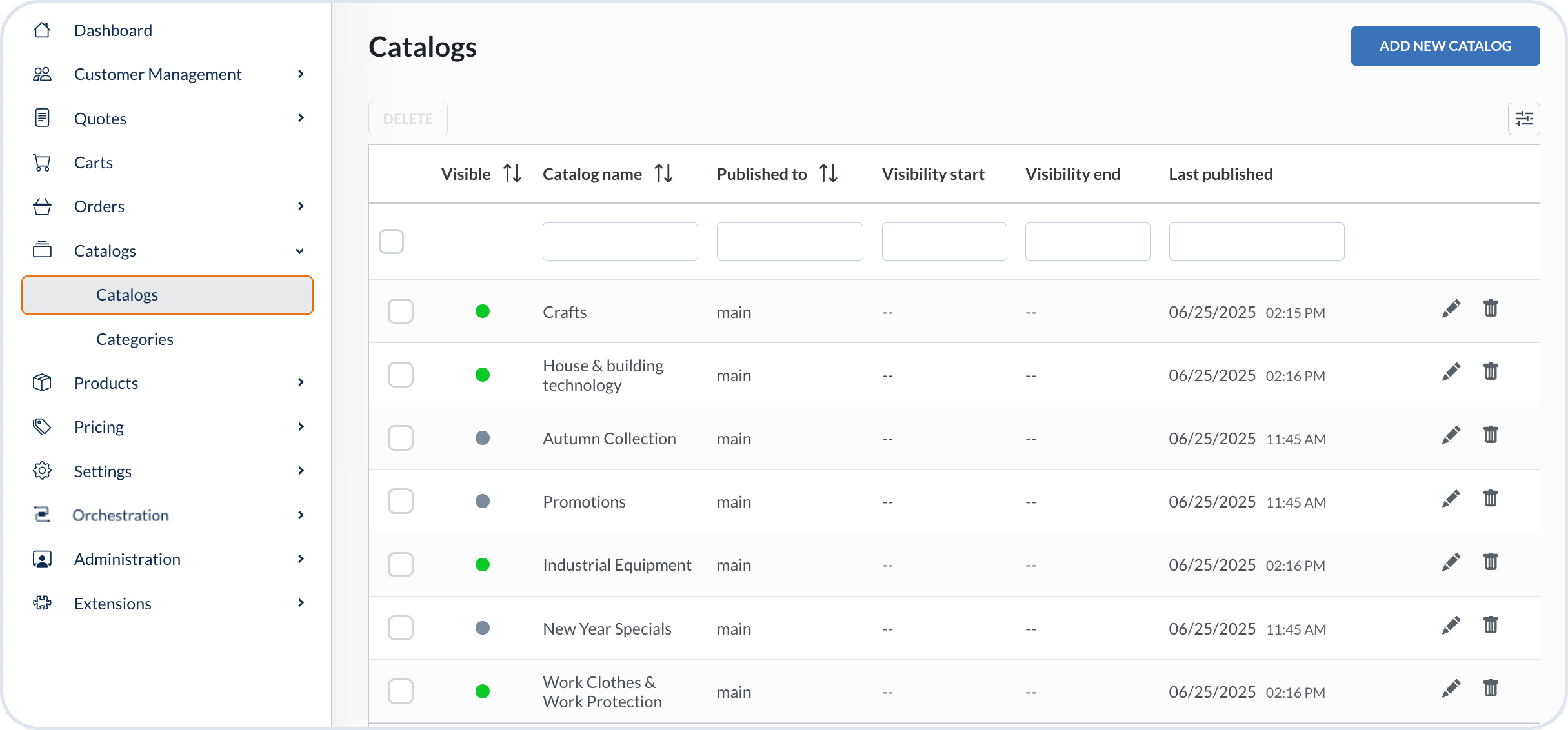
Task: Select the New Year Specials checkbox
Action: tap(400, 627)
